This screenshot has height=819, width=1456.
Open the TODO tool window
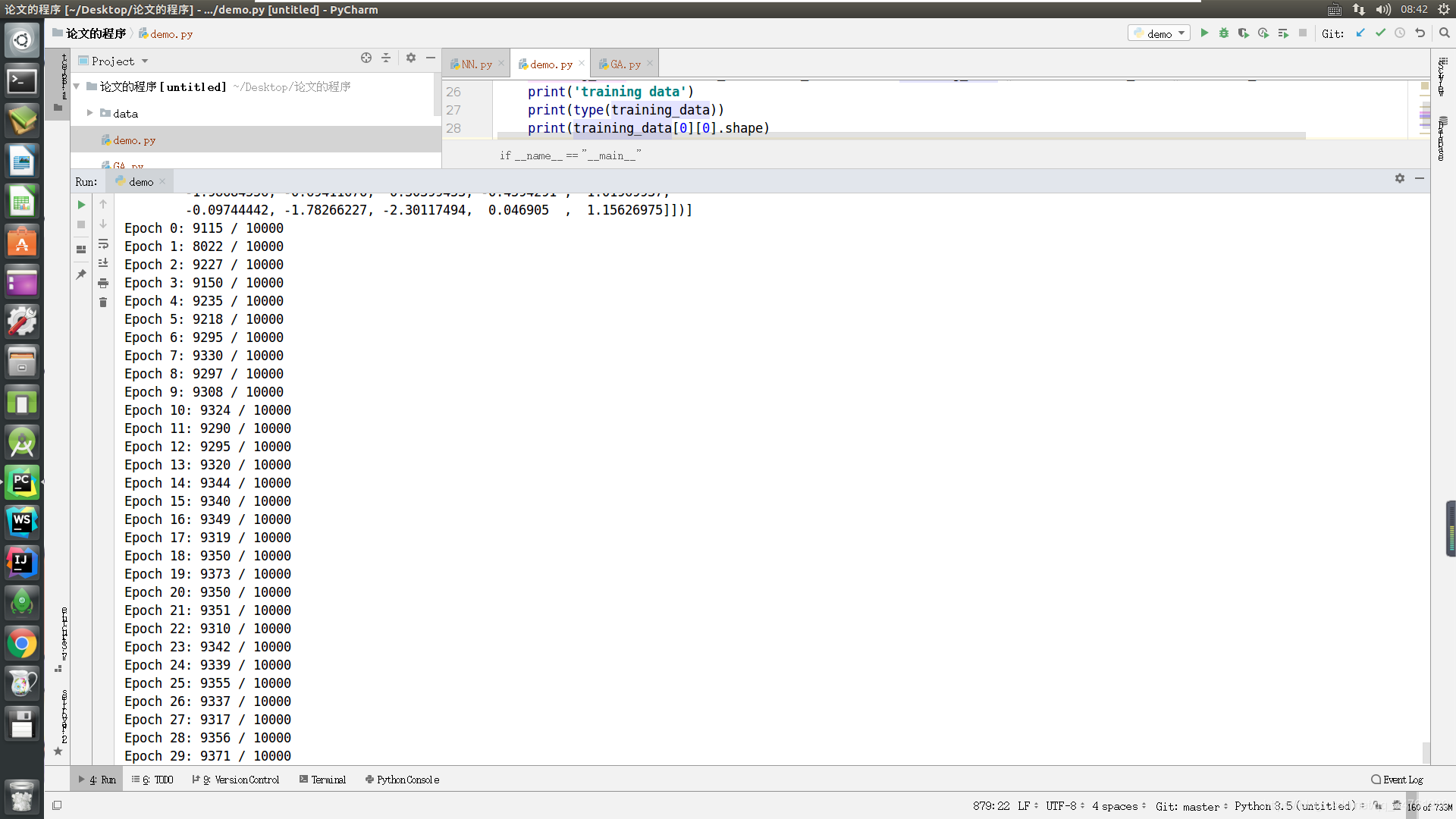(x=152, y=780)
